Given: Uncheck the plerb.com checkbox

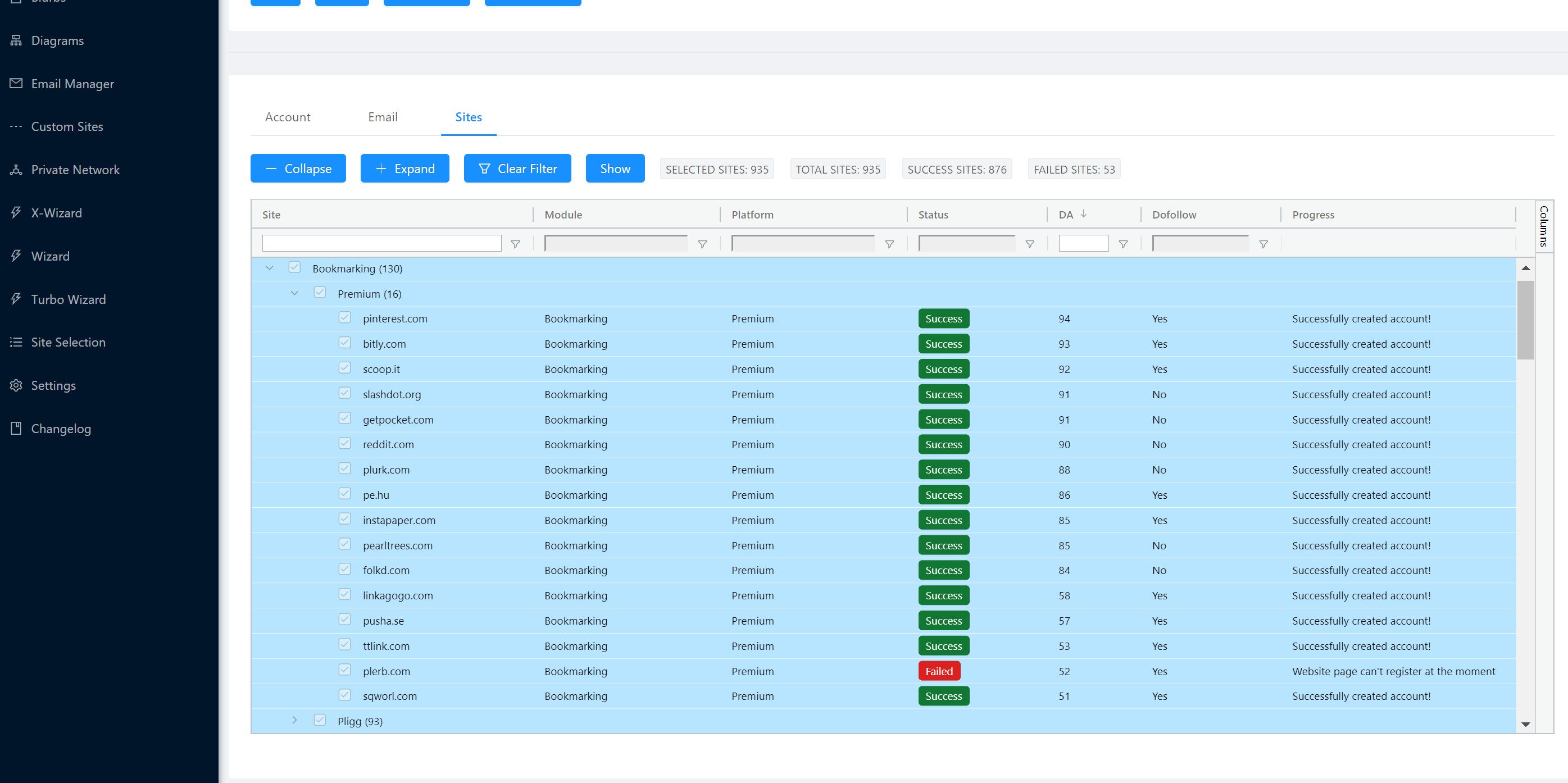Looking at the screenshot, I should coord(344,670).
